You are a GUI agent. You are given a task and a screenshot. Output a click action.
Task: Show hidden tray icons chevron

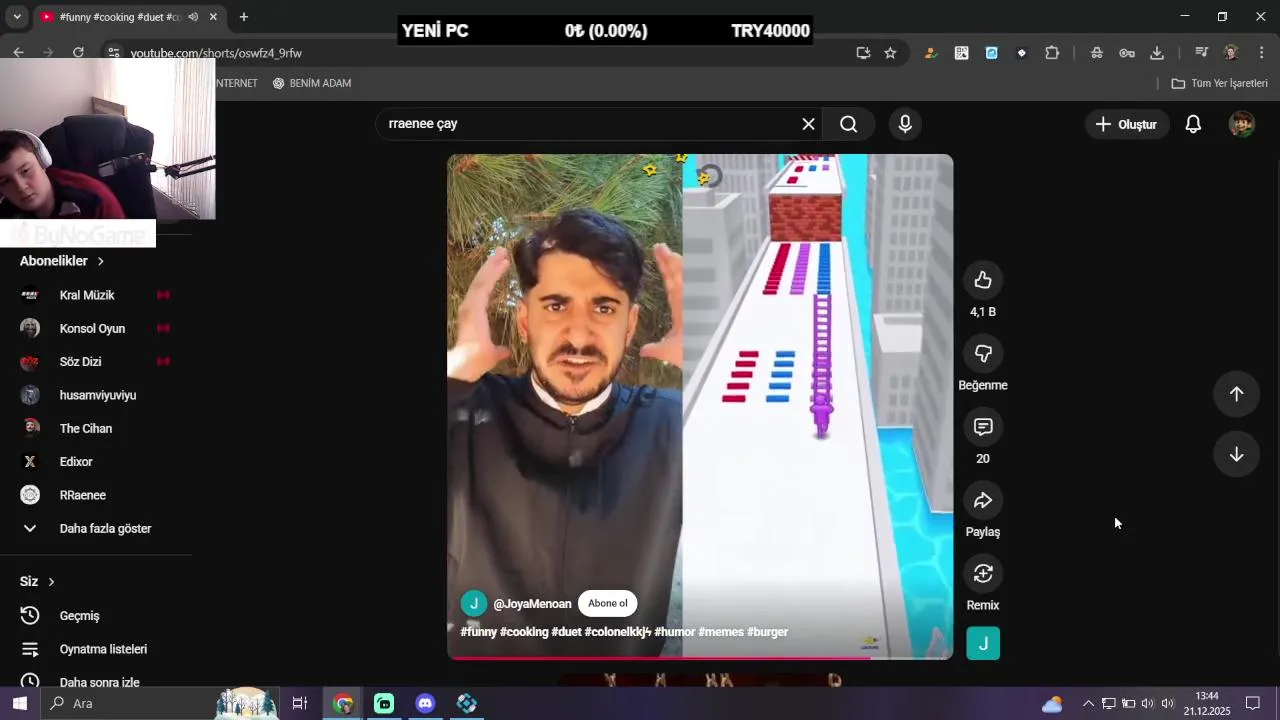click(1088, 703)
